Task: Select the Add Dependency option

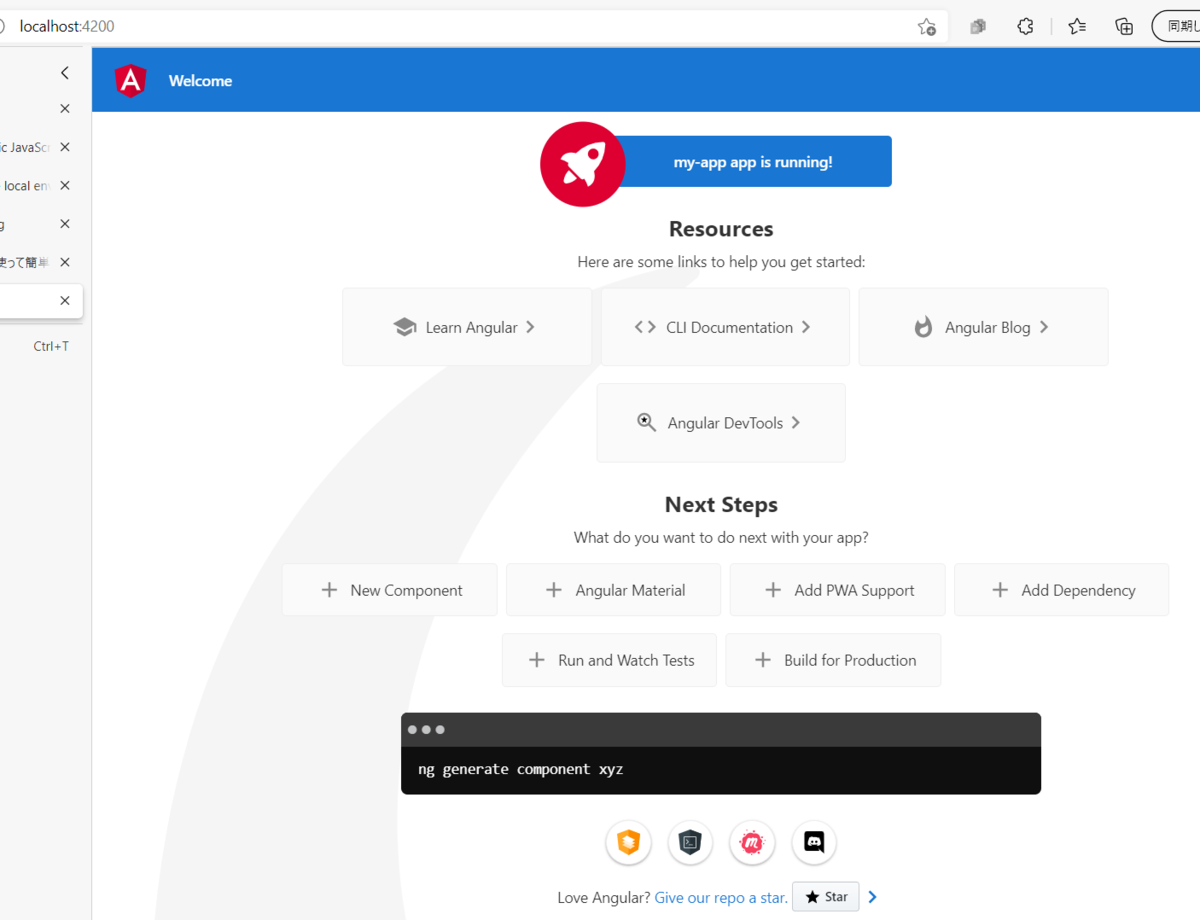Action: pyautogui.click(x=1061, y=590)
